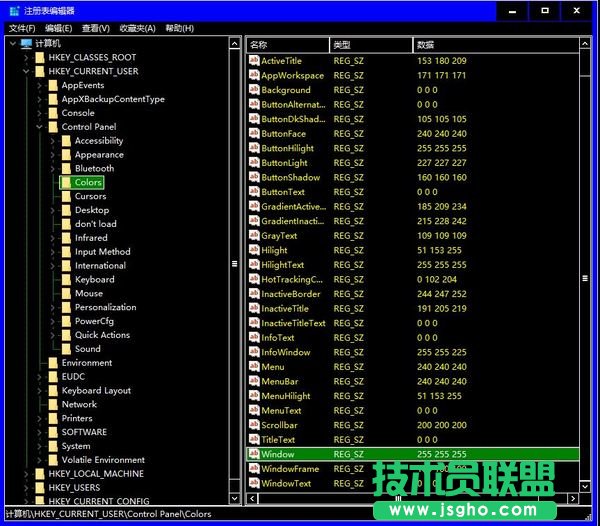Click the ButtonFace value icon
The height and width of the screenshot is (526, 600).
pyautogui.click(x=254, y=134)
